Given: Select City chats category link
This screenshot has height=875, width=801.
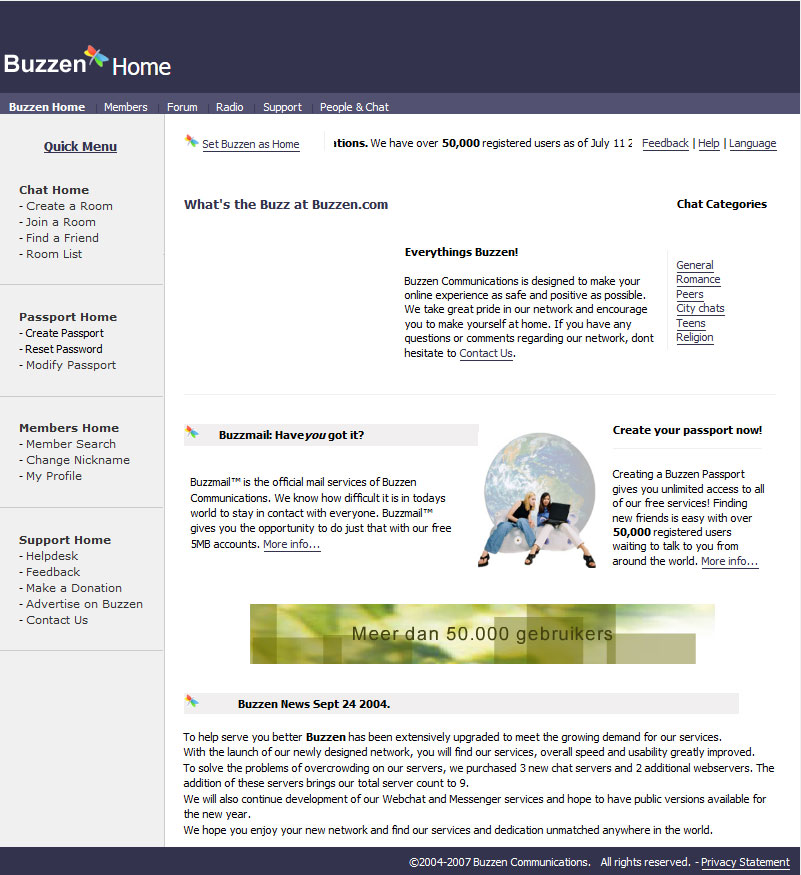Looking at the screenshot, I should click(700, 308).
